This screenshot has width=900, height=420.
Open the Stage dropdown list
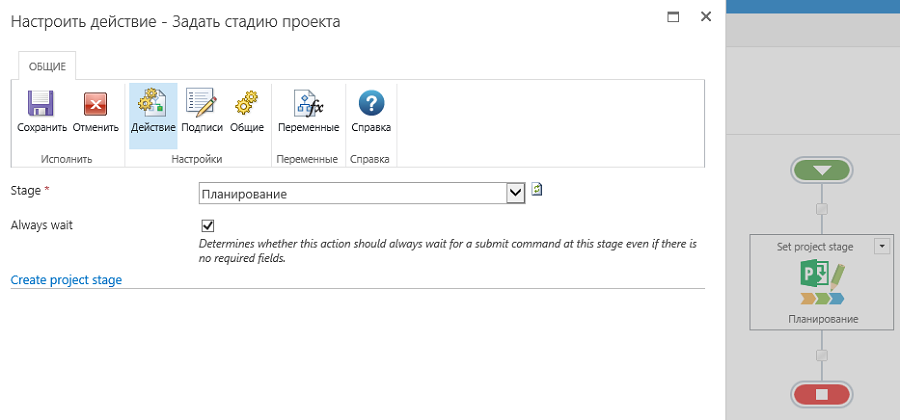tap(515, 194)
